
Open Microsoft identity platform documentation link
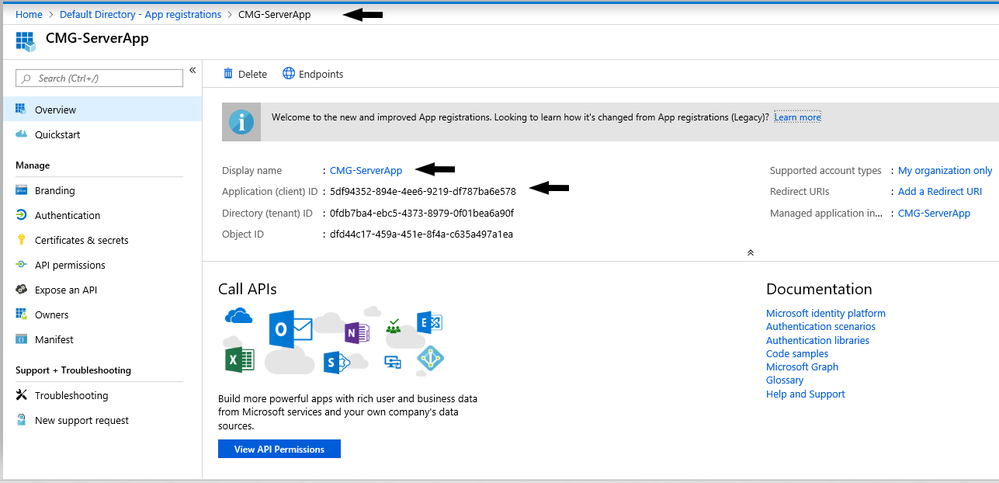click(826, 313)
